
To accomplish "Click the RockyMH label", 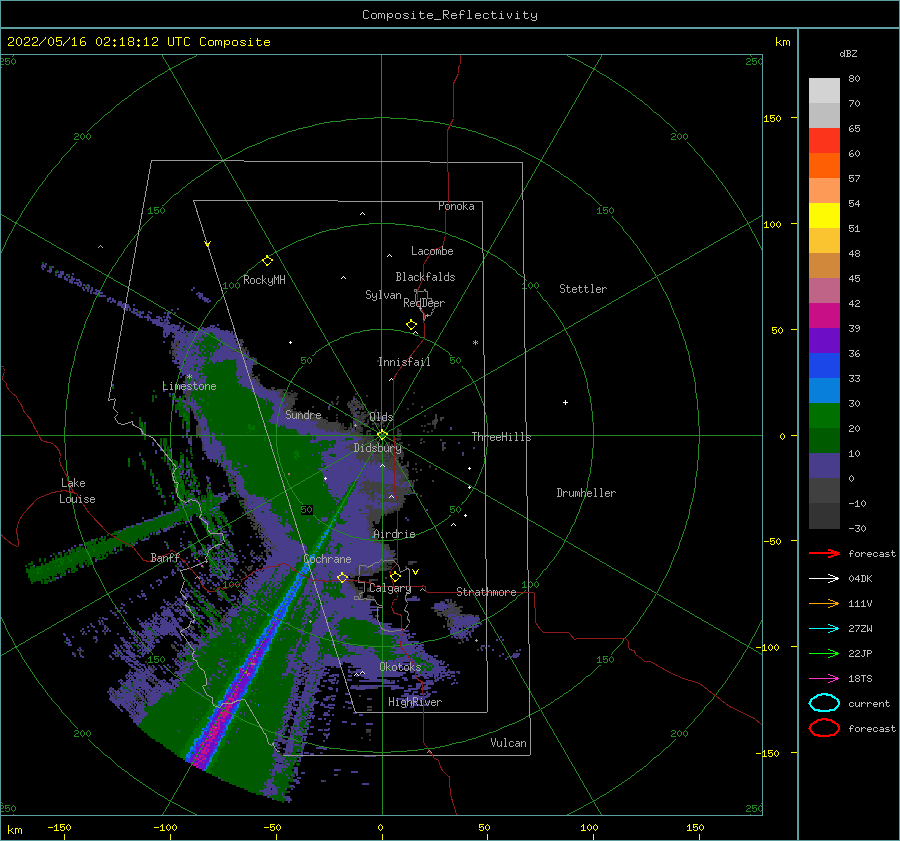I will (264, 280).
